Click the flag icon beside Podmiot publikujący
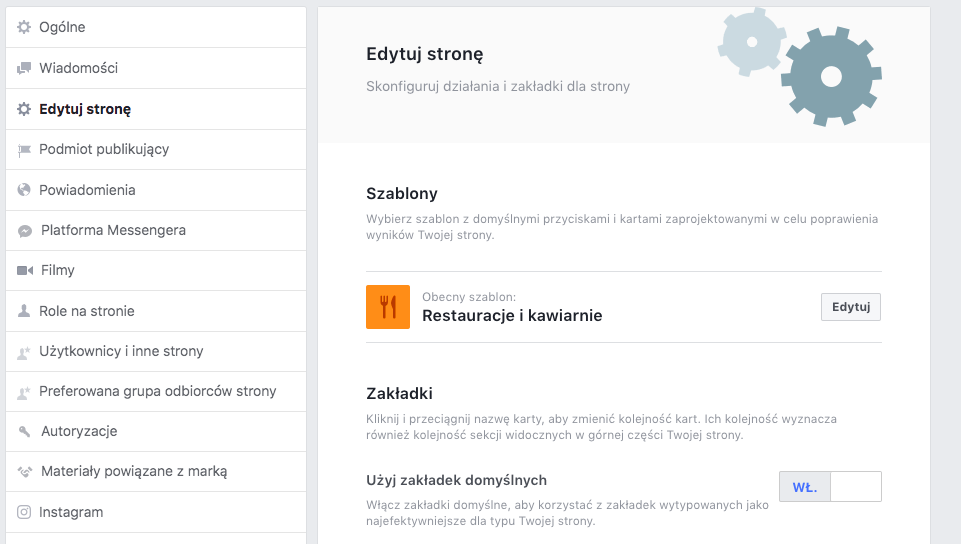The height and width of the screenshot is (544, 961). [x=24, y=150]
